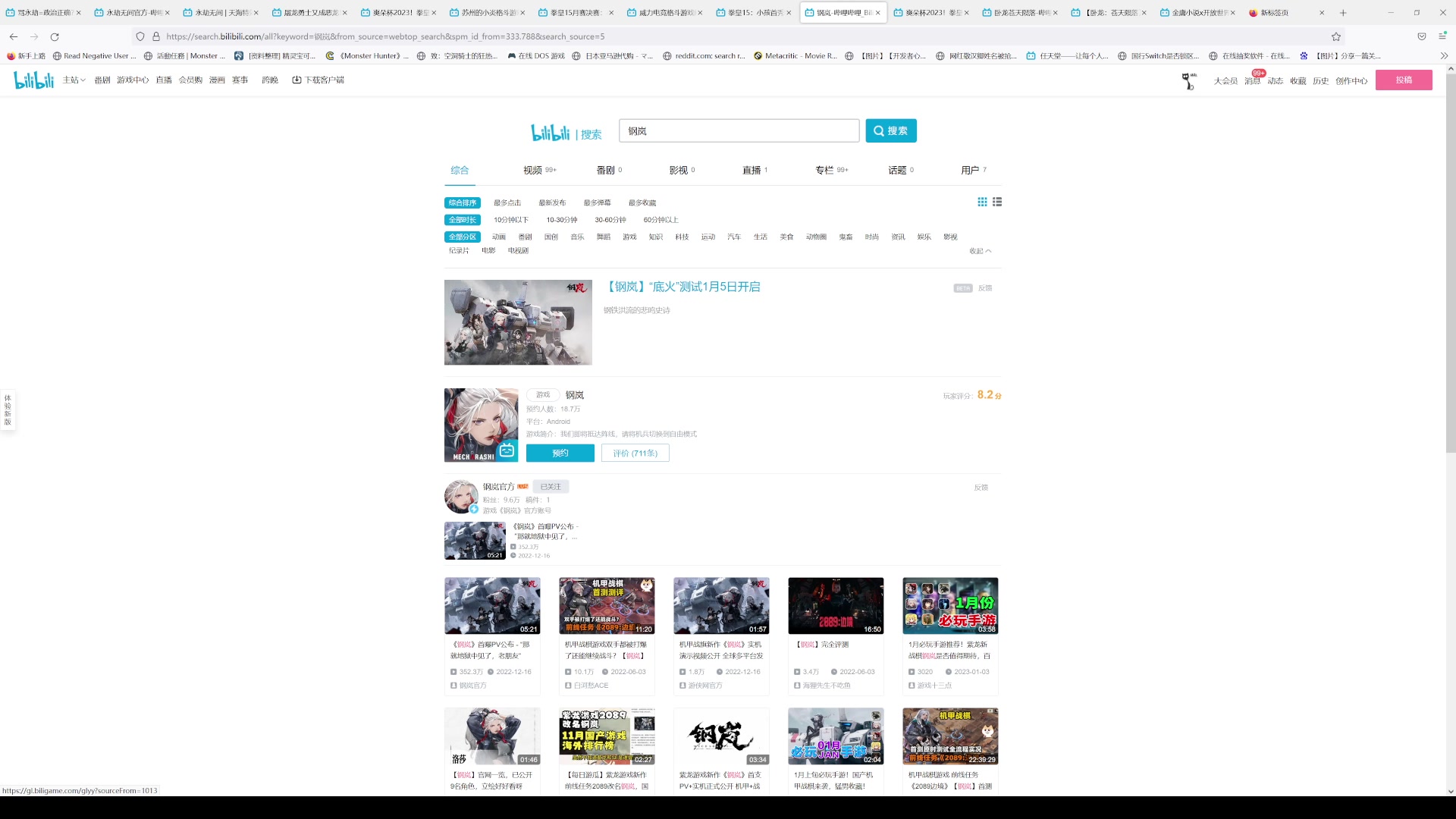Viewport: 1456px width, 819px height.
Task: Open Pocket save icon in toolbar
Action: (1422, 36)
